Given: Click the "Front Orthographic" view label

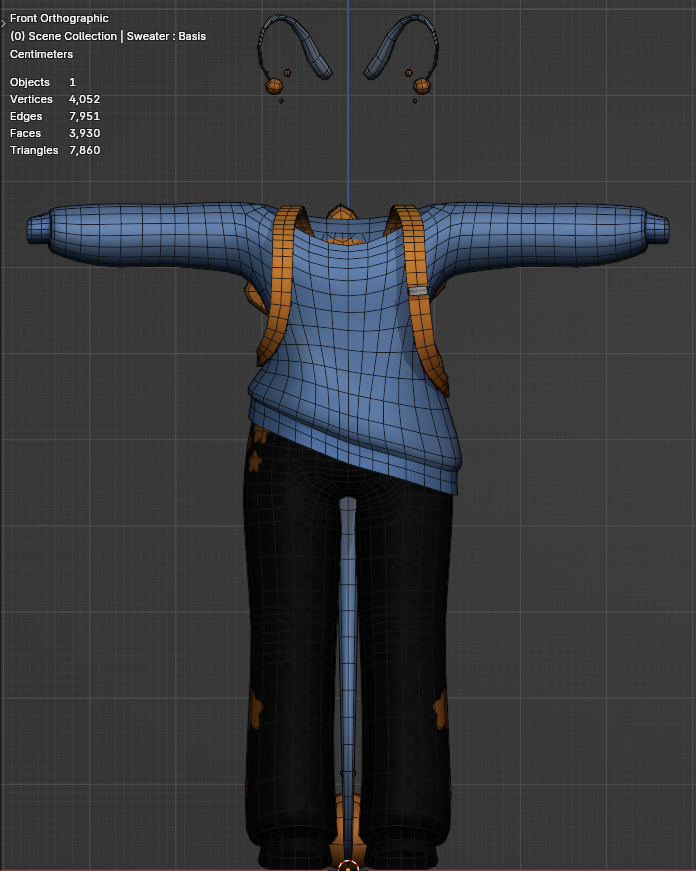Looking at the screenshot, I should click(x=59, y=18).
